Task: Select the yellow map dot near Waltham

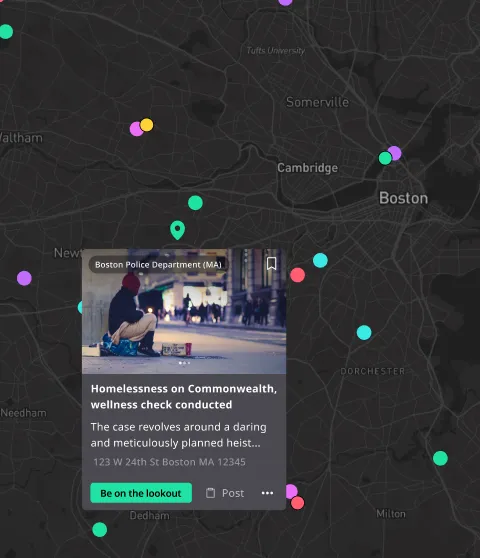Action: click(x=147, y=125)
